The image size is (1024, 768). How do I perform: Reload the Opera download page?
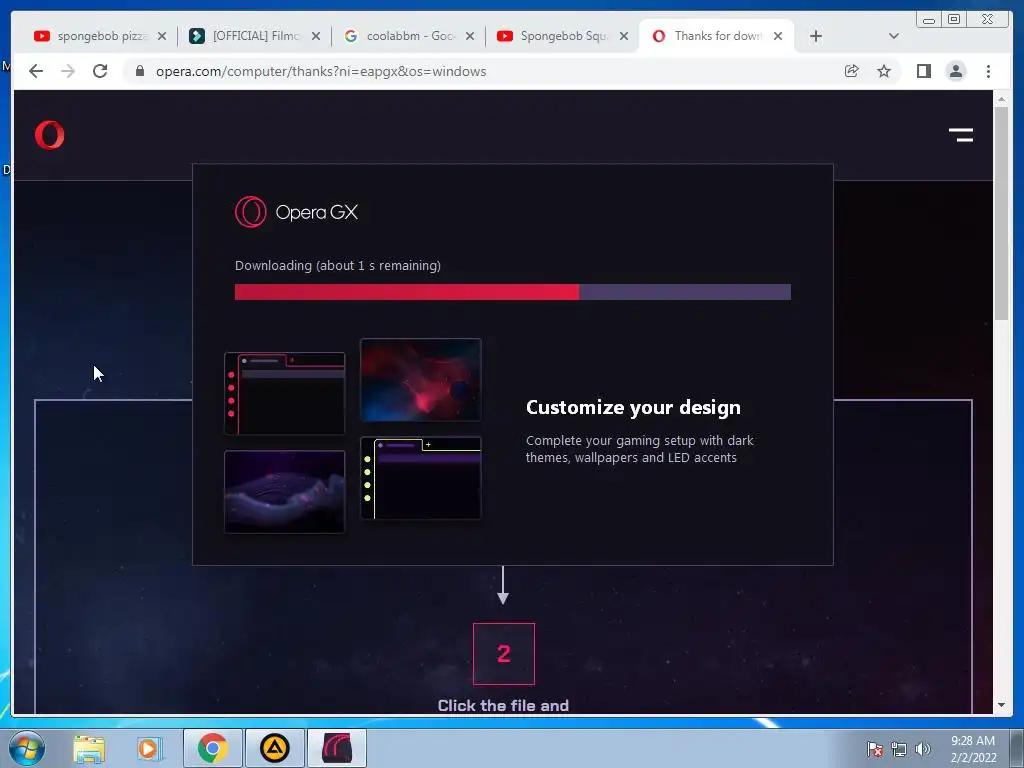click(x=100, y=71)
